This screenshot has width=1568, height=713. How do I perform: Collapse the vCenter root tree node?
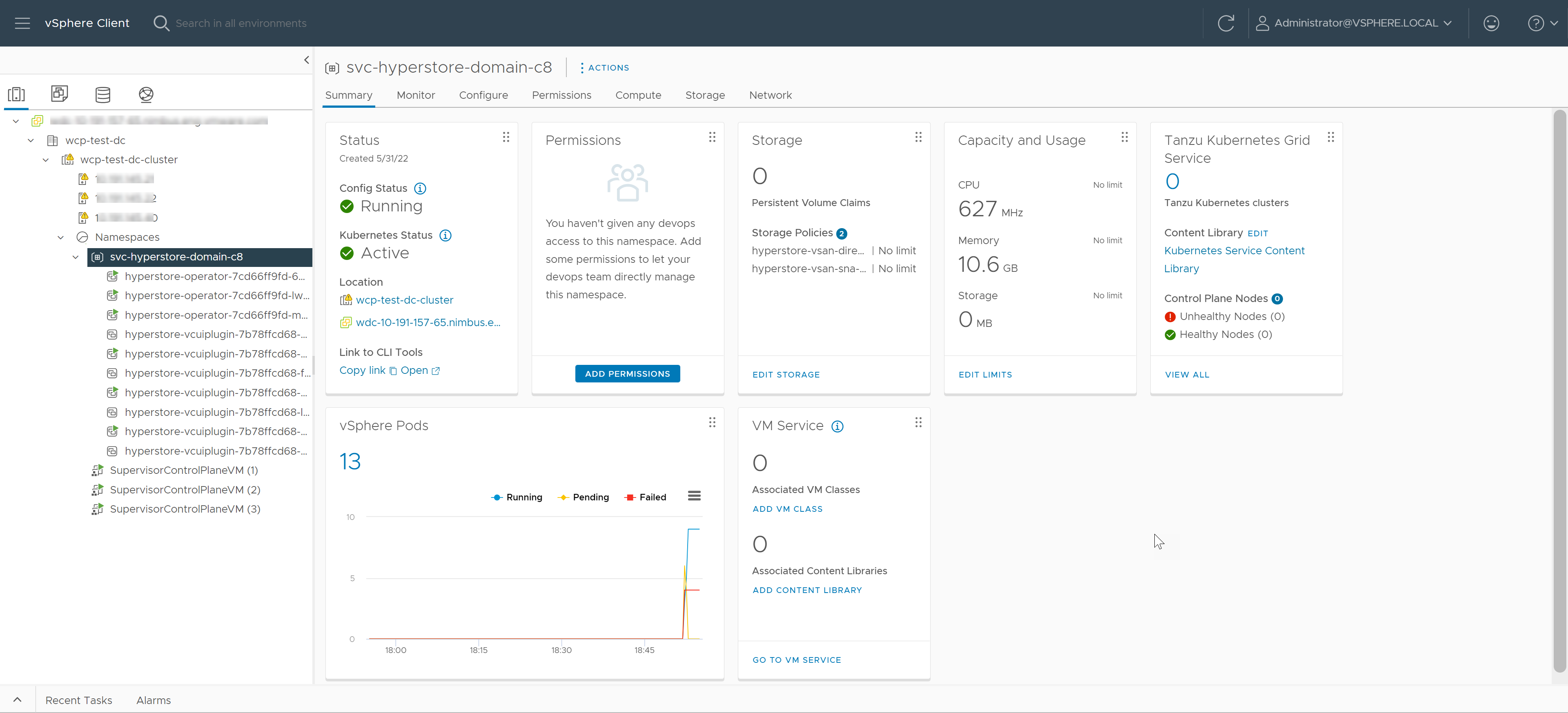click(16, 121)
